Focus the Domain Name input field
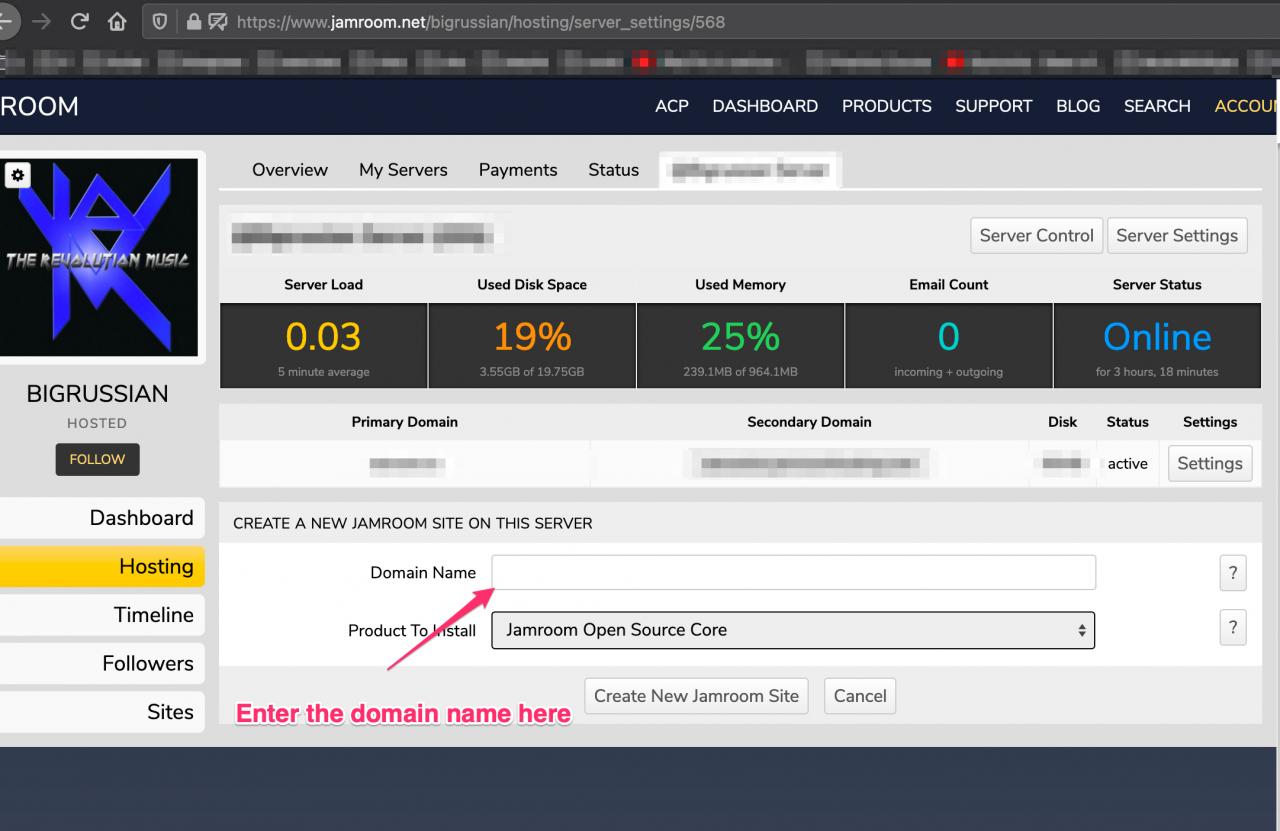The height and width of the screenshot is (831, 1280). 793,573
